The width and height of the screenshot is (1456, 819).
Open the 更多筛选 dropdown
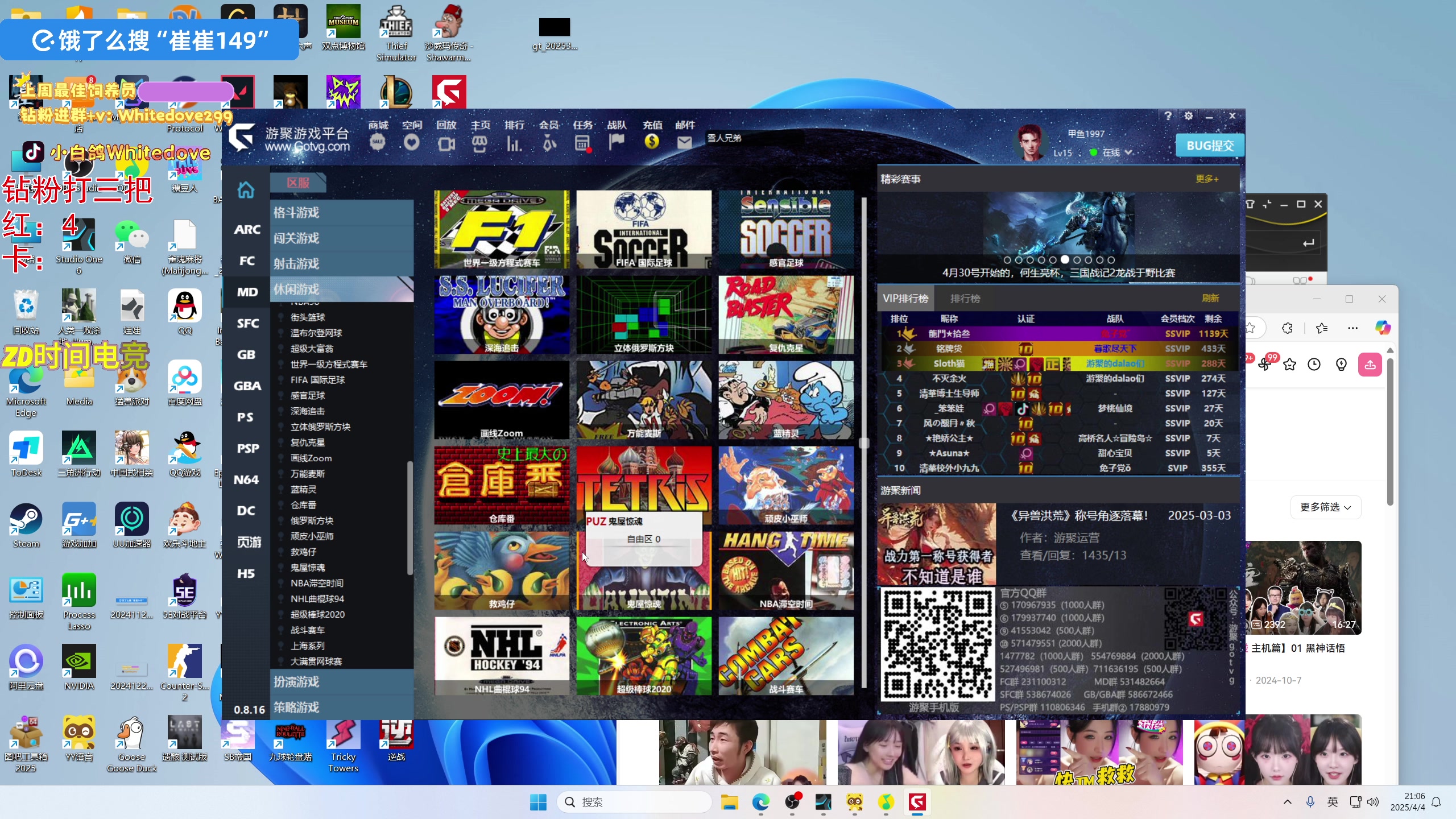(1325, 507)
